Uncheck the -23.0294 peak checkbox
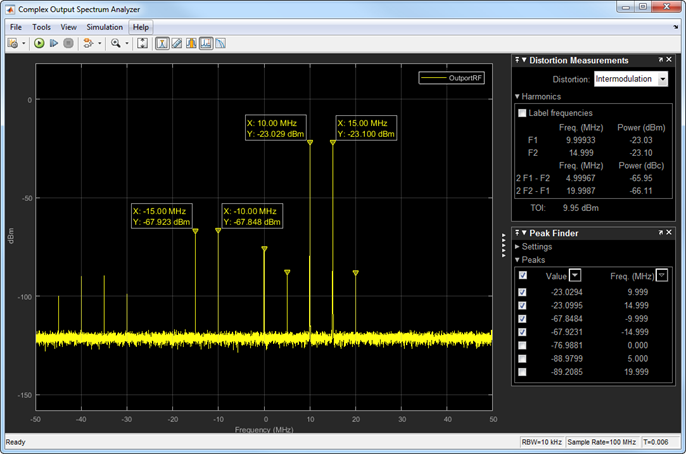Image resolution: width=686 pixels, height=454 pixels. coord(522,292)
